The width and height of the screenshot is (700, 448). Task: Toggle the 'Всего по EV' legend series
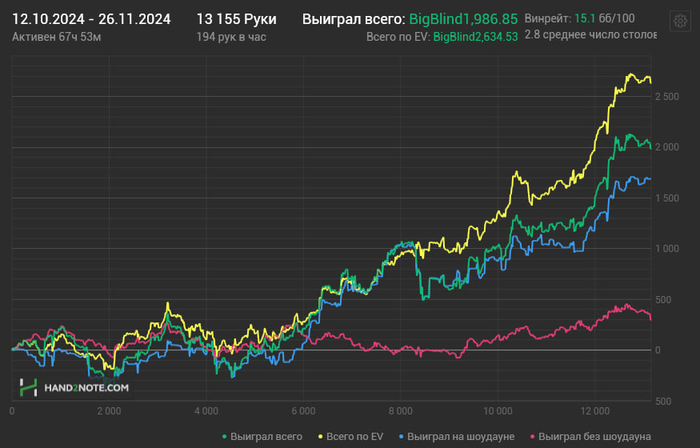tap(351, 436)
